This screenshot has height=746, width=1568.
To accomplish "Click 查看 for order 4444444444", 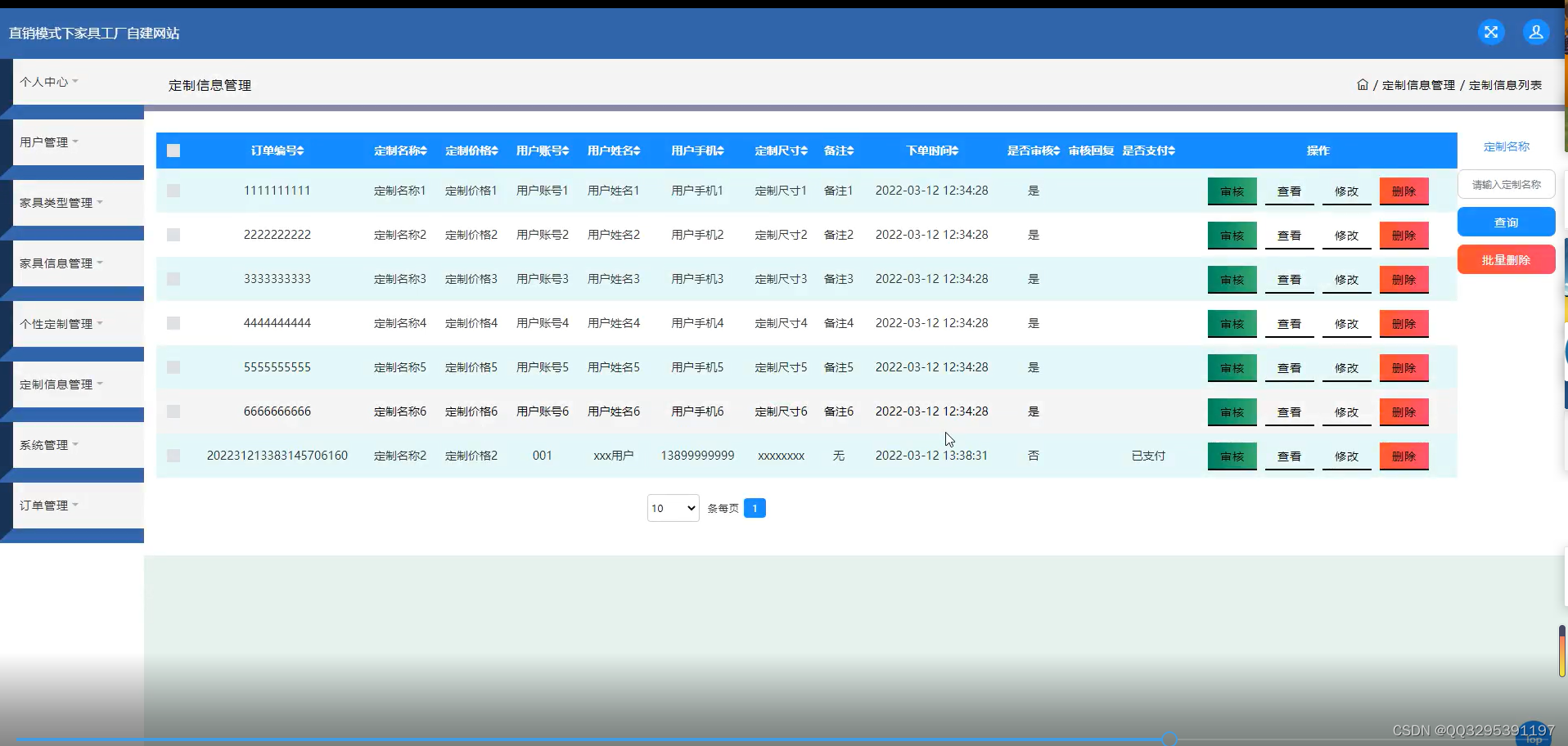I will tap(1289, 324).
